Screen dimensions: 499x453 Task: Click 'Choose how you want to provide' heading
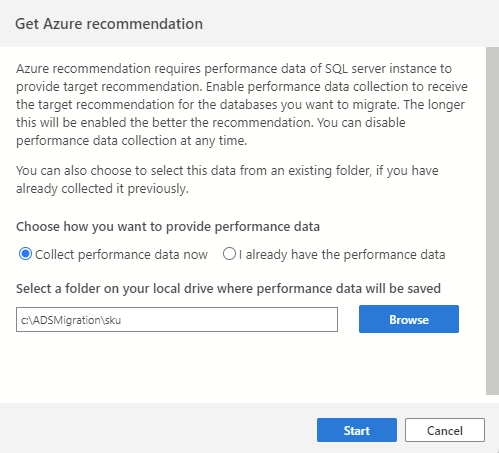(168, 227)
